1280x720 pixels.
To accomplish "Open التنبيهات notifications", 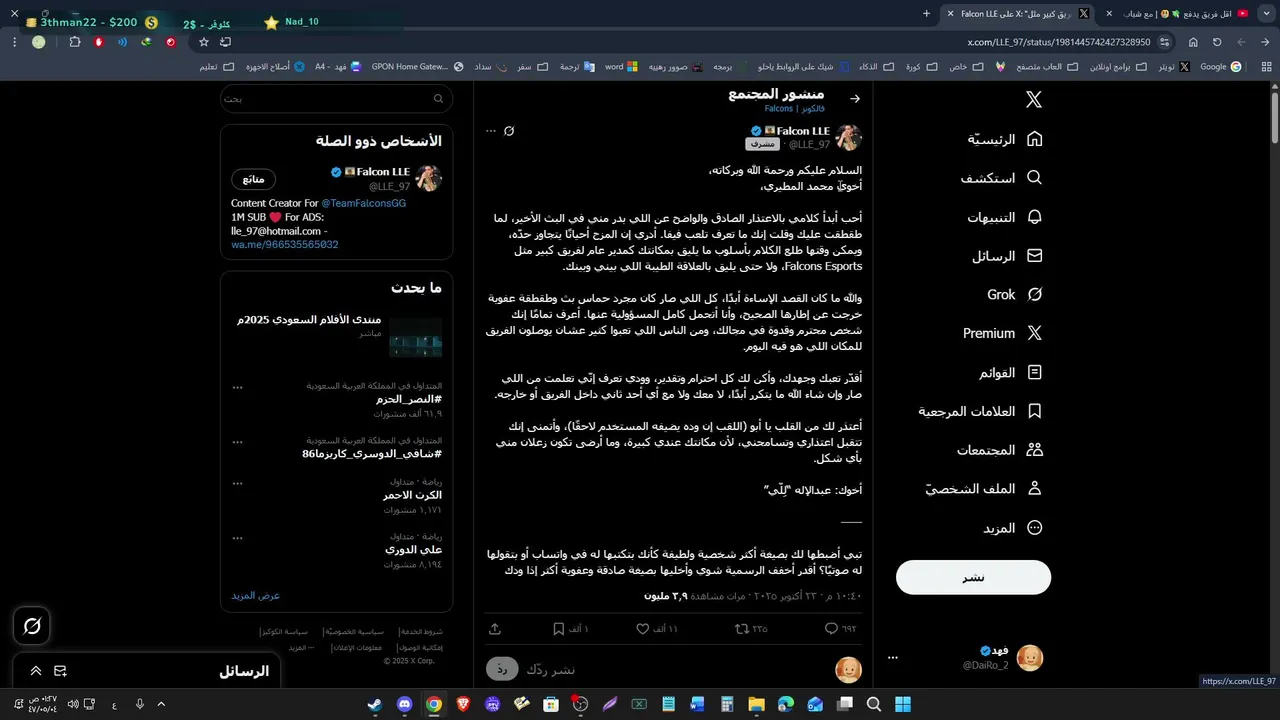I will [1005, 217].
